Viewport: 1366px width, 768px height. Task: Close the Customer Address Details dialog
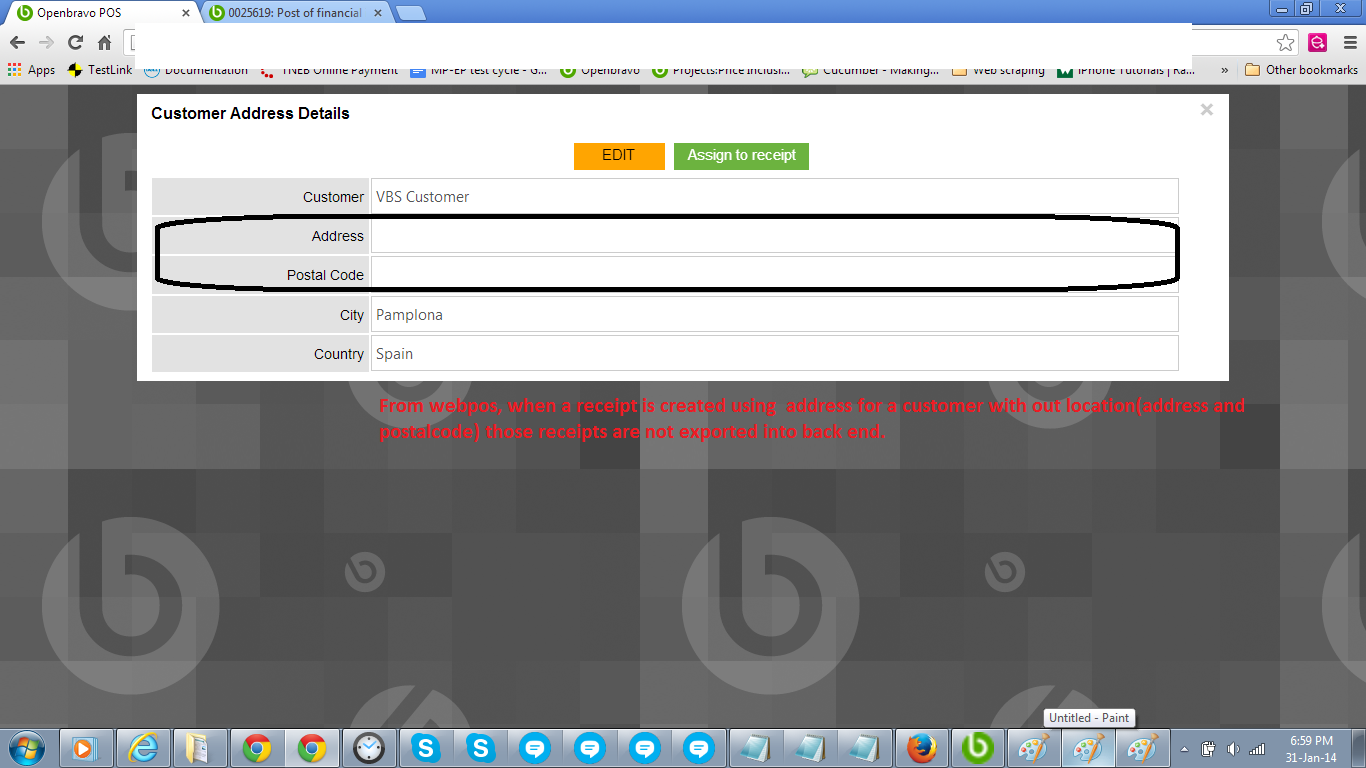[x=1207, y=110]
